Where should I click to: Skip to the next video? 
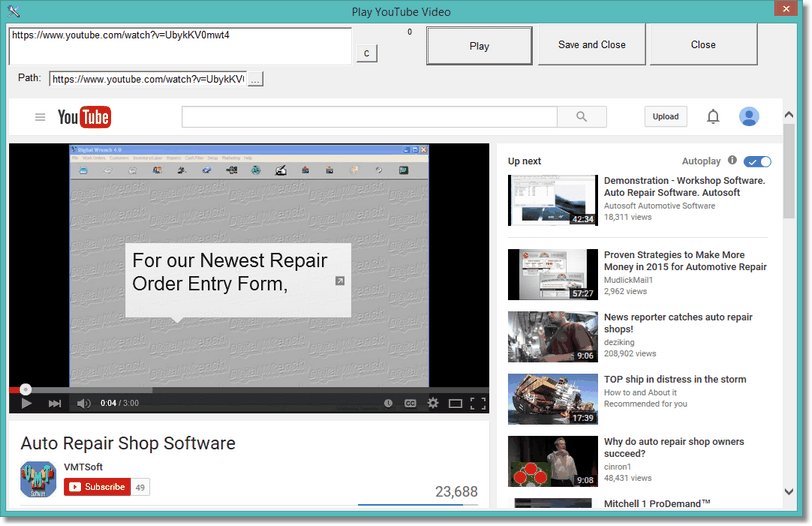(55, 403)
